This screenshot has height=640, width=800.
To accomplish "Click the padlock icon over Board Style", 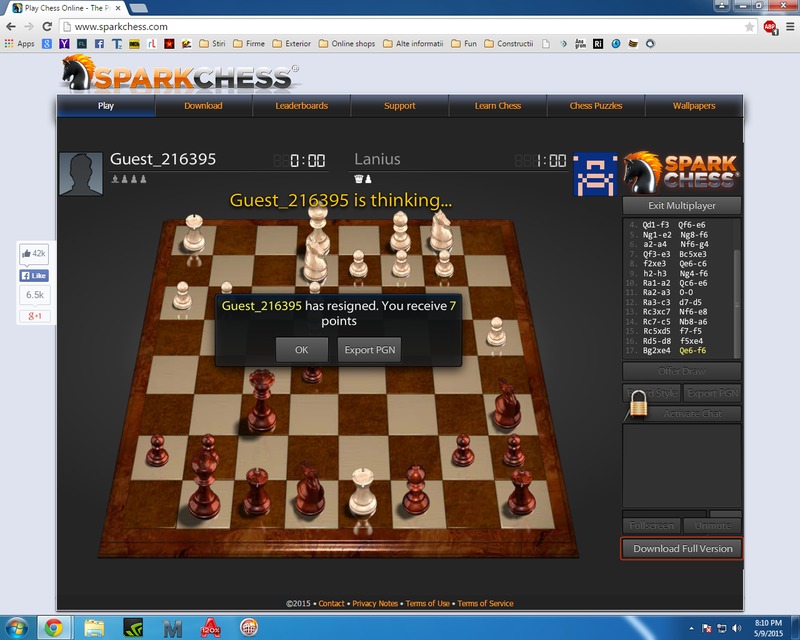I will [638, 403].
